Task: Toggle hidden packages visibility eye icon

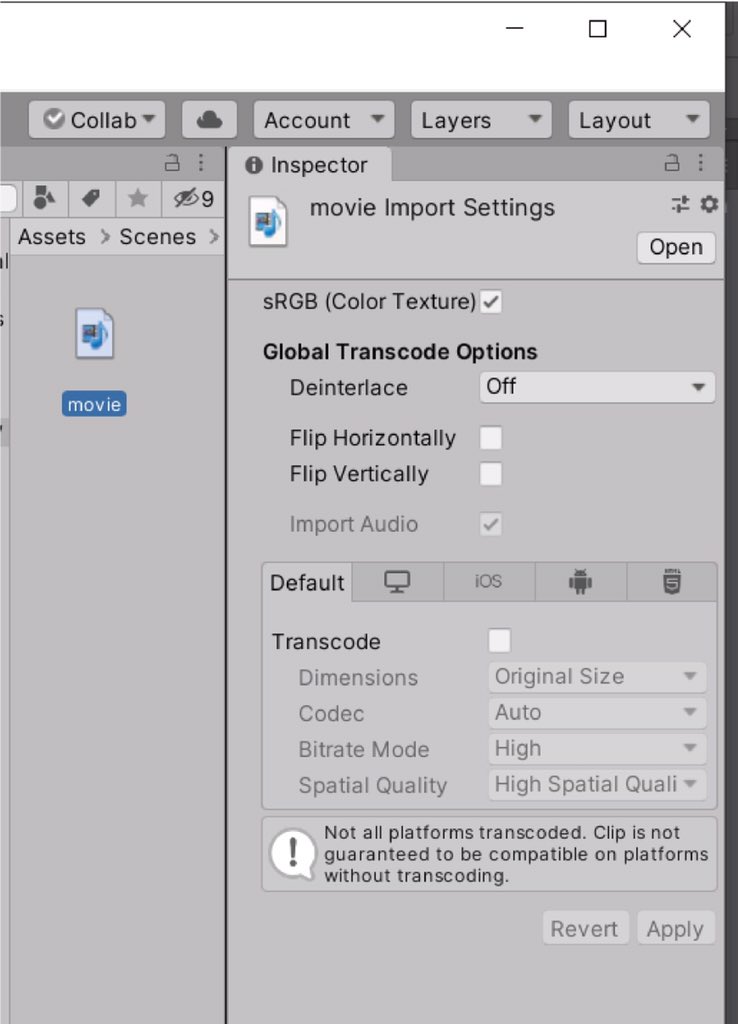Action: point(193,198)
